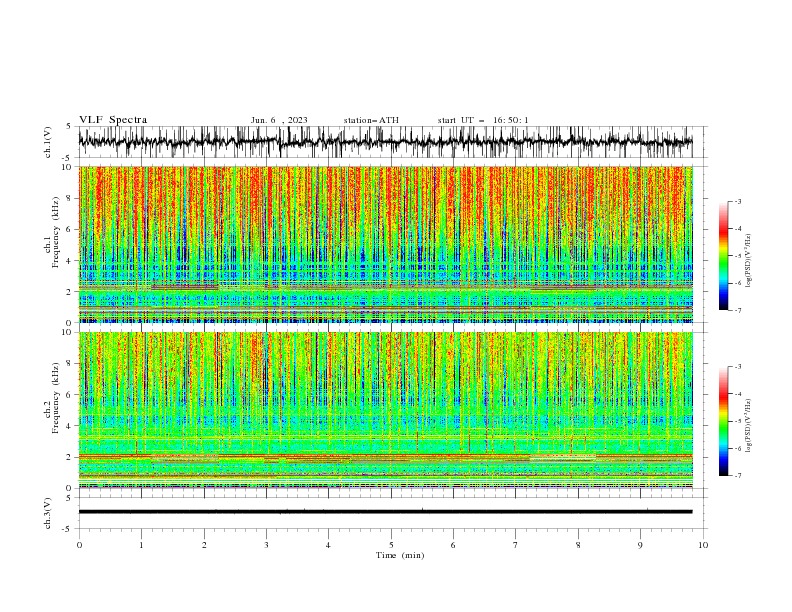
Task: Click the "6" tick on the time axis
Action: 453,545
